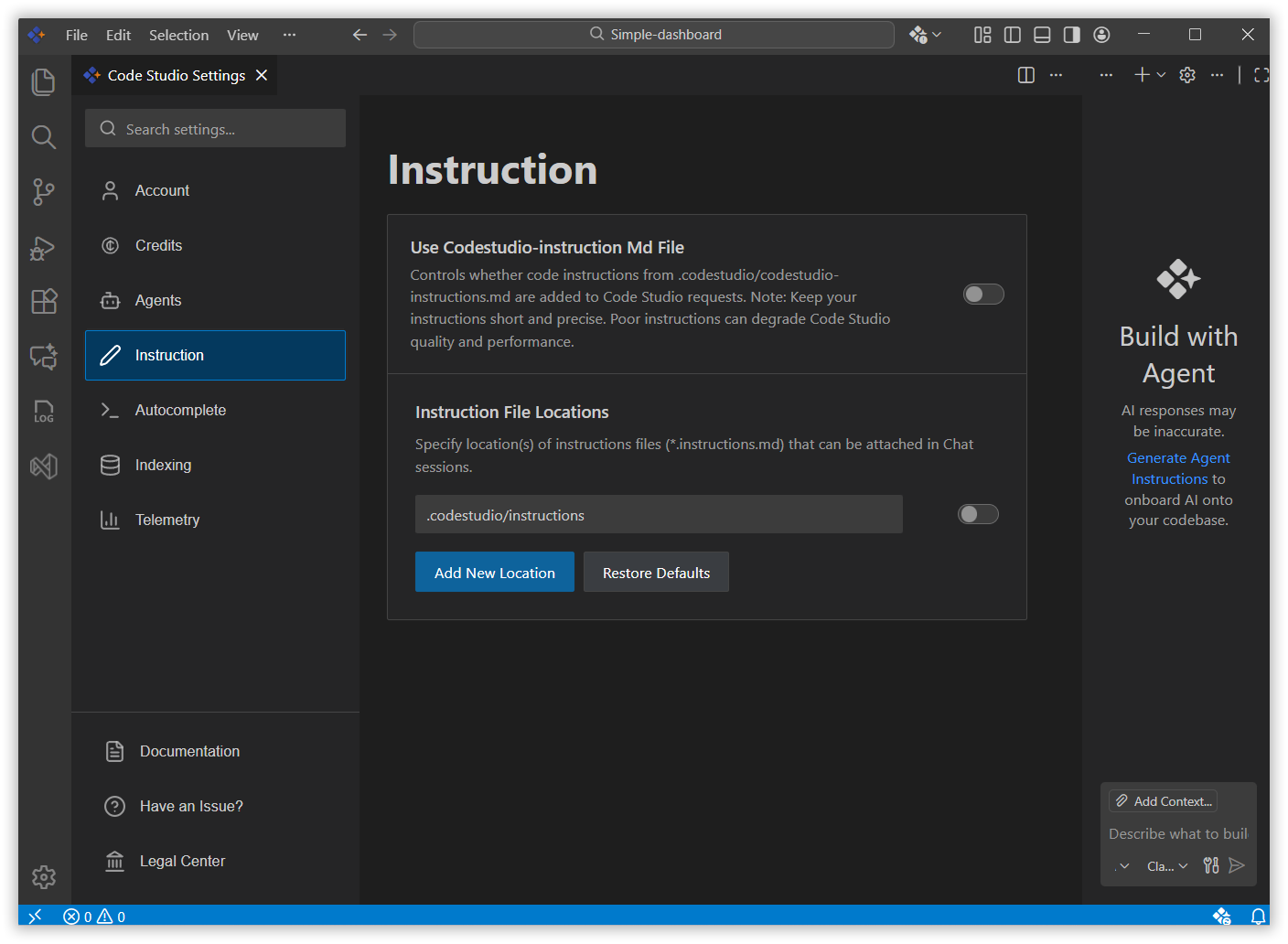Open the tools icon beside the send arrow
Image resolution: width=1288 pixels, height=944 pixels.
pos(1210,865)
